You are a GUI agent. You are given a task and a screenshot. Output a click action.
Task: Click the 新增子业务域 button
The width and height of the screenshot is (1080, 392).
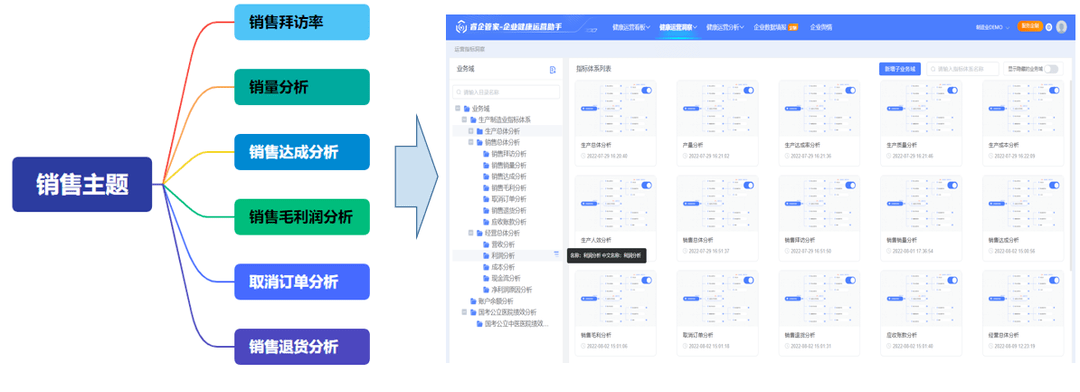(x=900, y=69)
